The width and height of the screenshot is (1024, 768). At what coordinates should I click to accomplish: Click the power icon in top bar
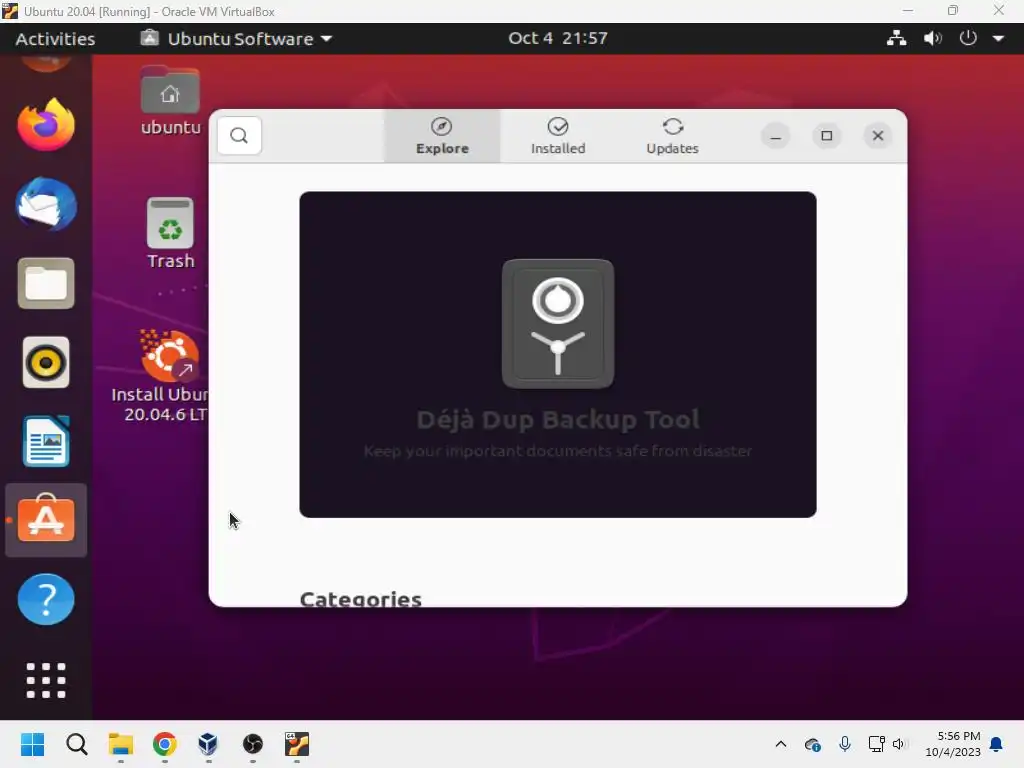(x=968, y=38)
